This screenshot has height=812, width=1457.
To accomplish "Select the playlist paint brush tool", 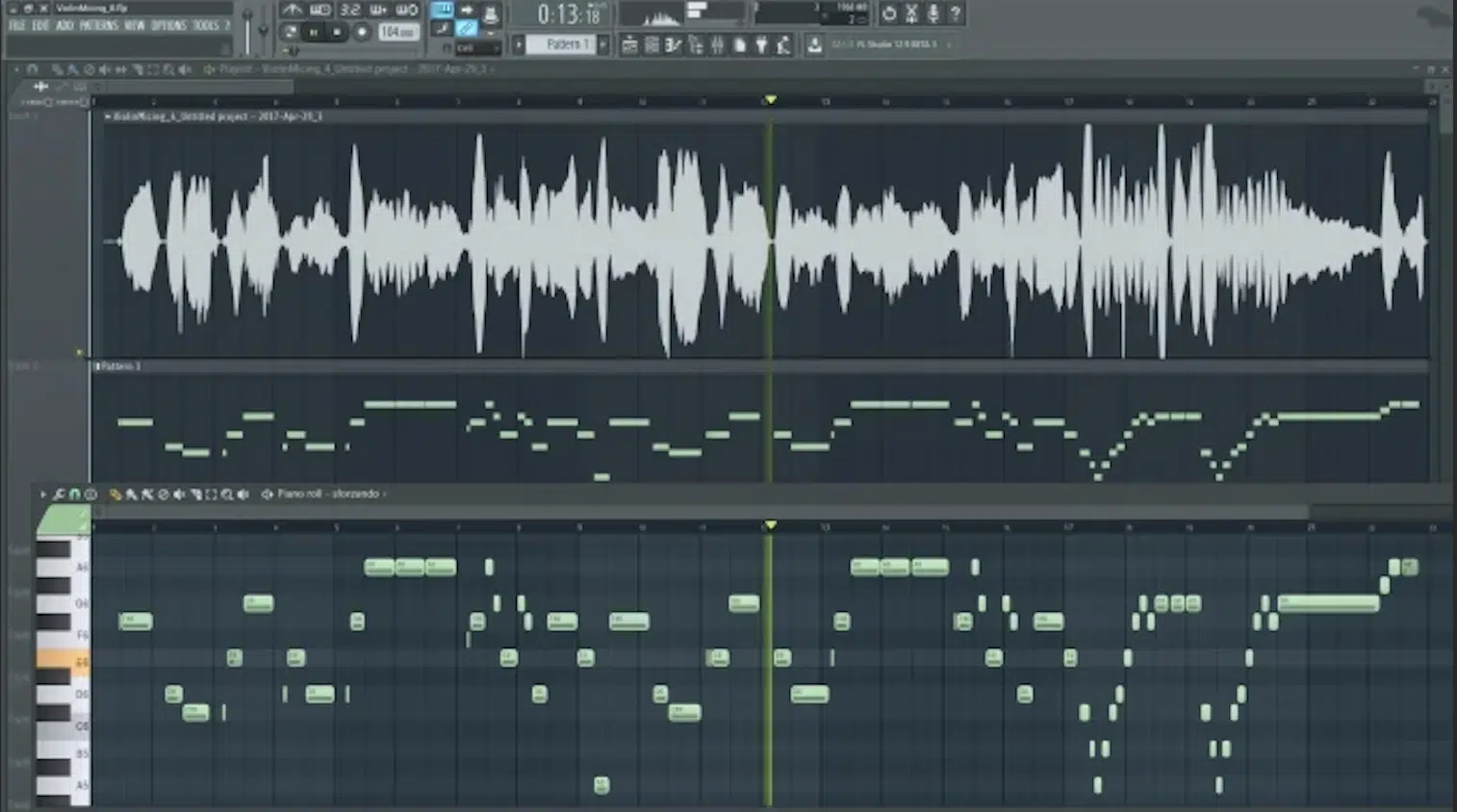I will [72, 69].
